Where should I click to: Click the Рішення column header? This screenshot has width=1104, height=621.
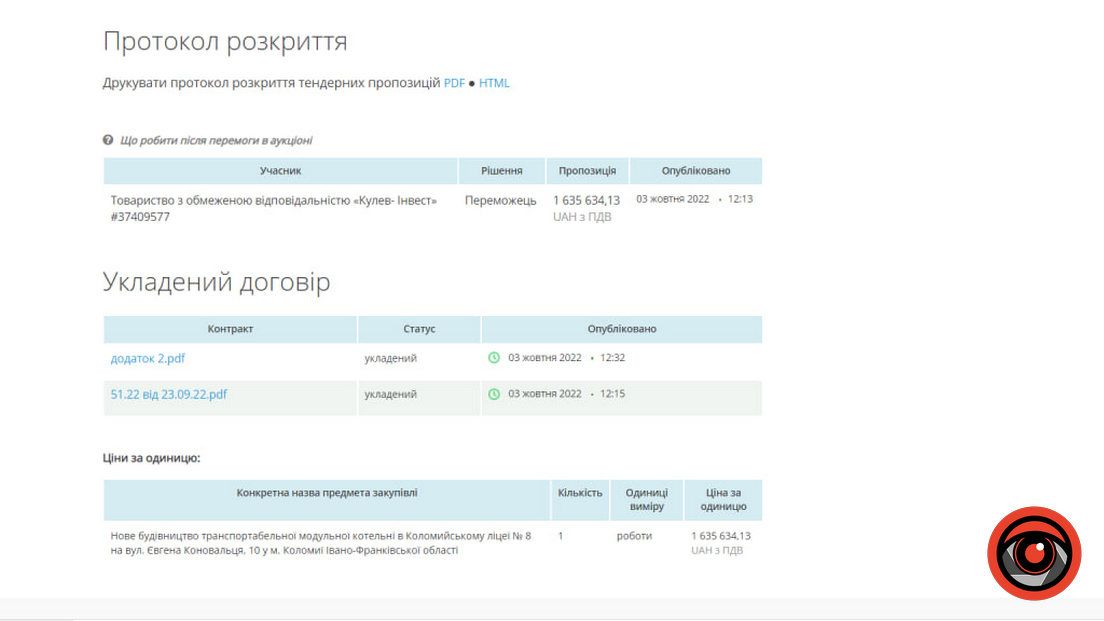tap(502, 170)
